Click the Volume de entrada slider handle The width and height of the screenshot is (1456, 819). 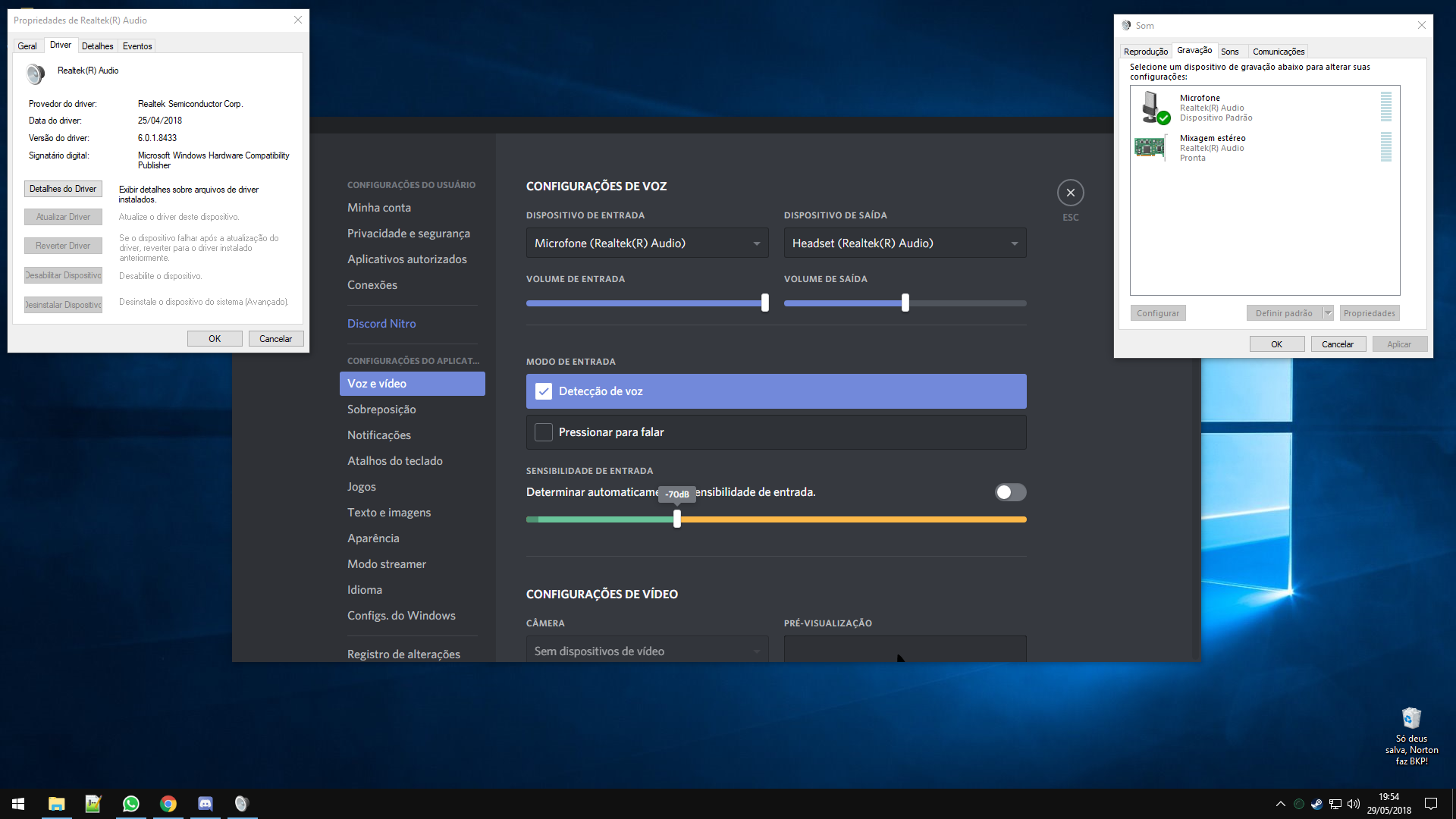click(x=765, y=303)
